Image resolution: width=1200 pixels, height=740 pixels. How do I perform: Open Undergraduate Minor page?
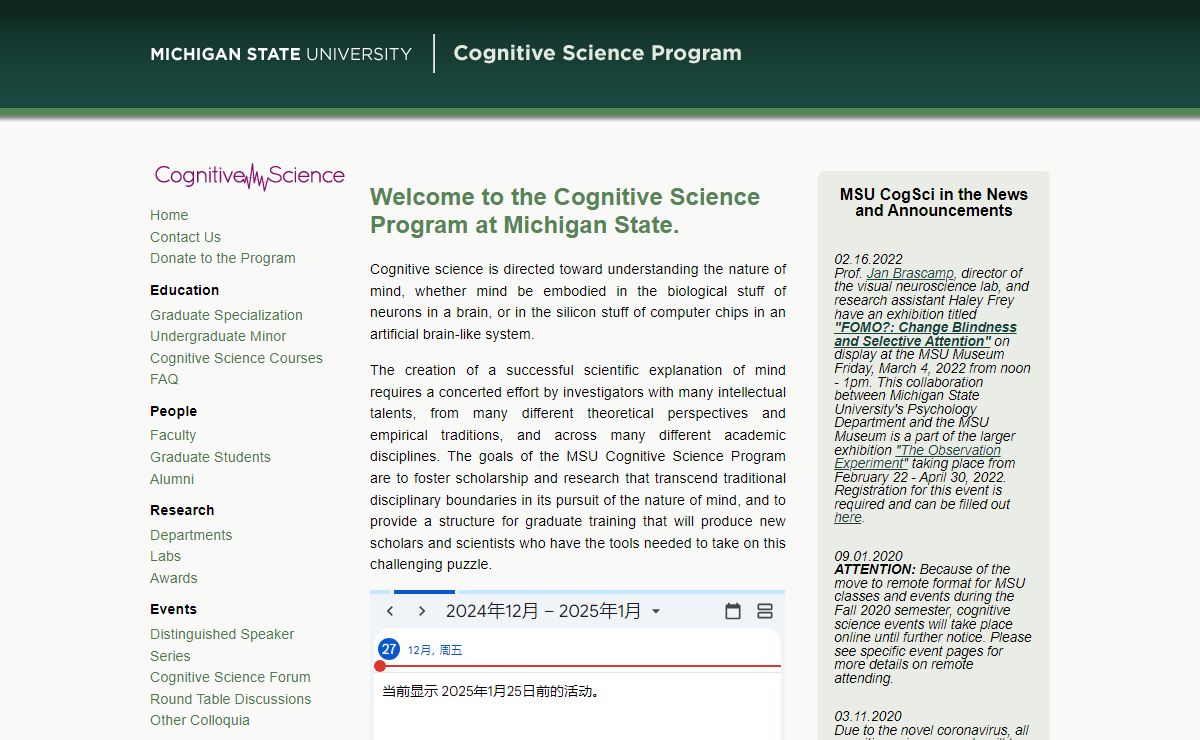(218, 336)
